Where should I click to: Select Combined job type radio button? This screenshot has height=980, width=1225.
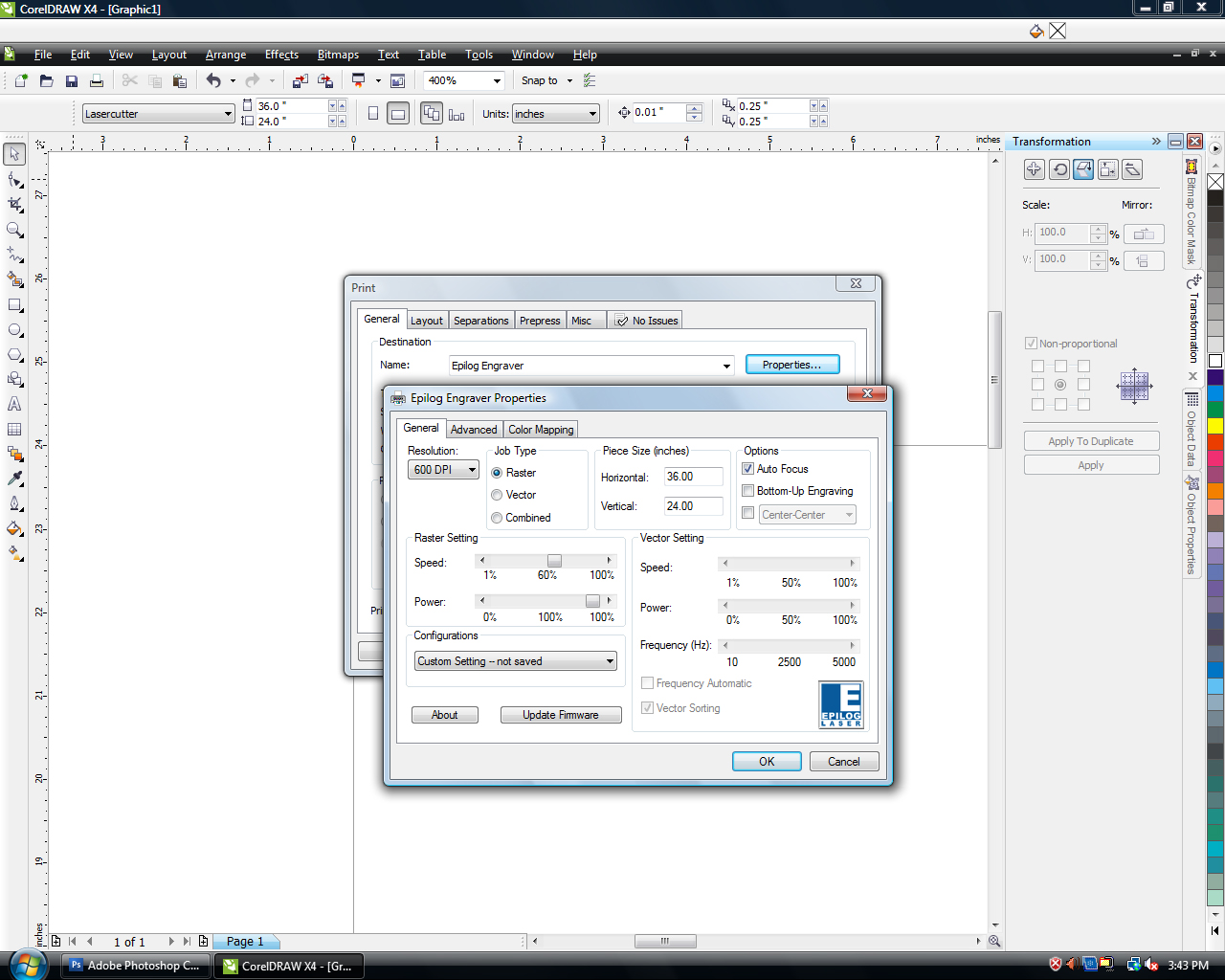click(497, 518)
